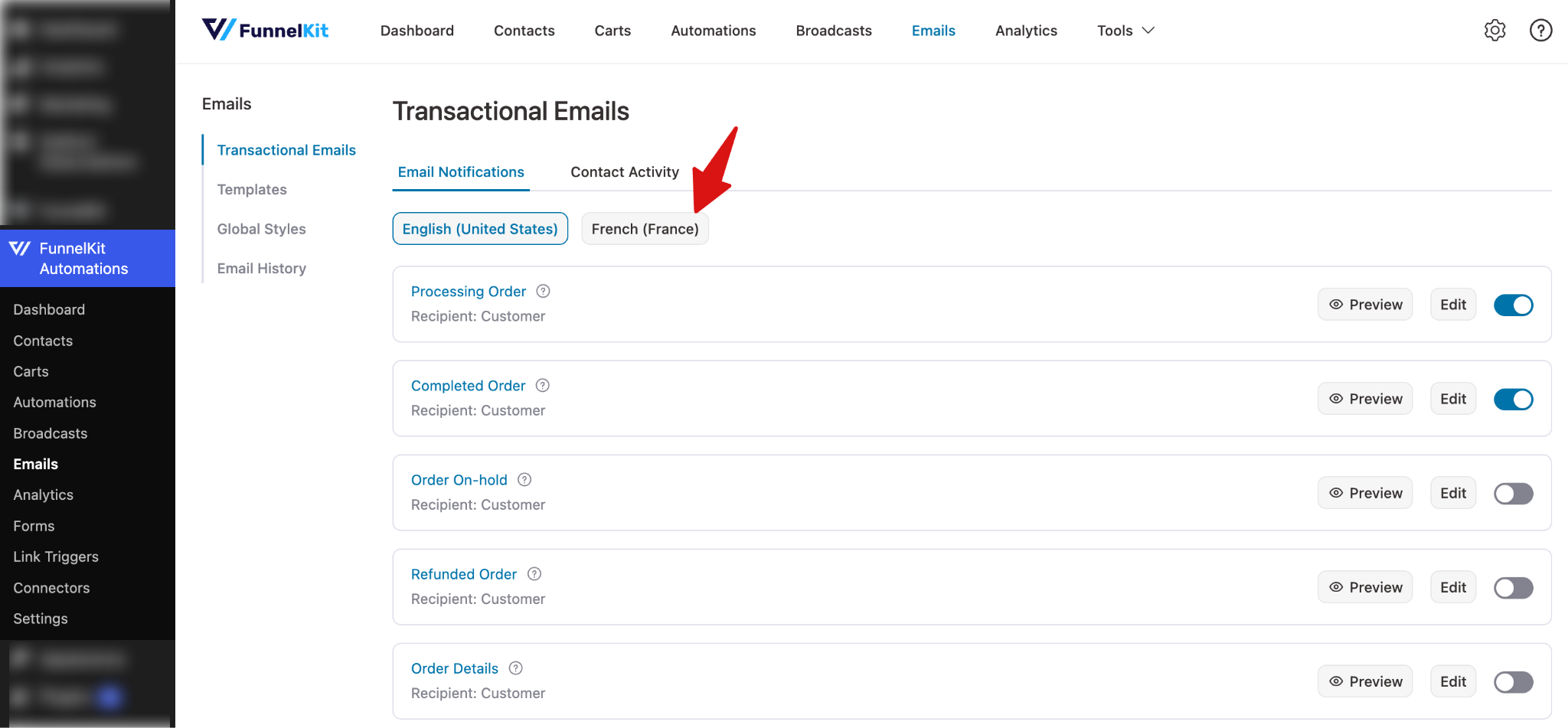This screenshot has width=1568, height=728.
Task: Click the help question-mark icon top right
Action: point(1540,30)
